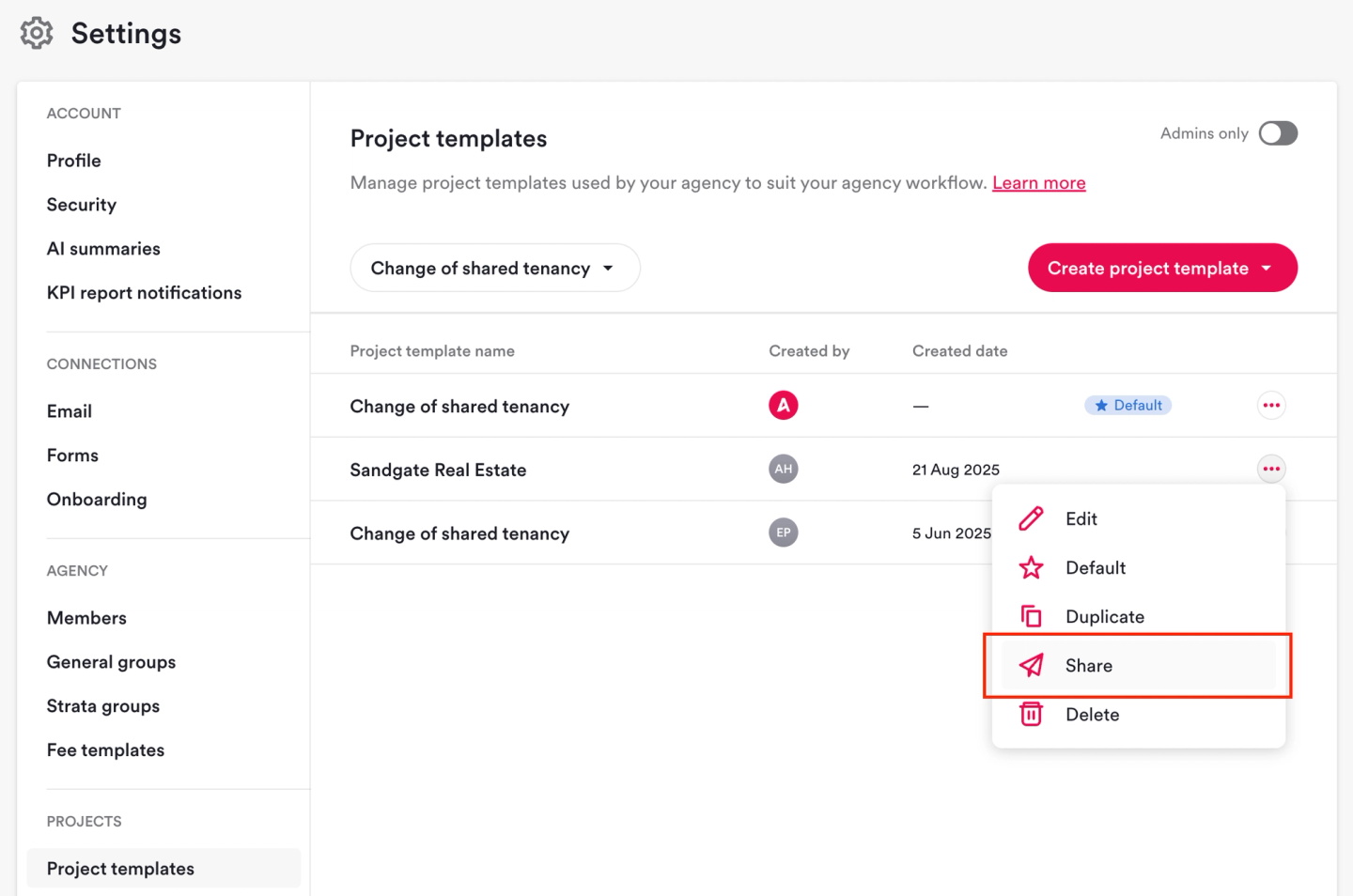Click the Sandgate Real Estate template row
The height and width of the screenshot is (896, 1353).
point(438,470)
